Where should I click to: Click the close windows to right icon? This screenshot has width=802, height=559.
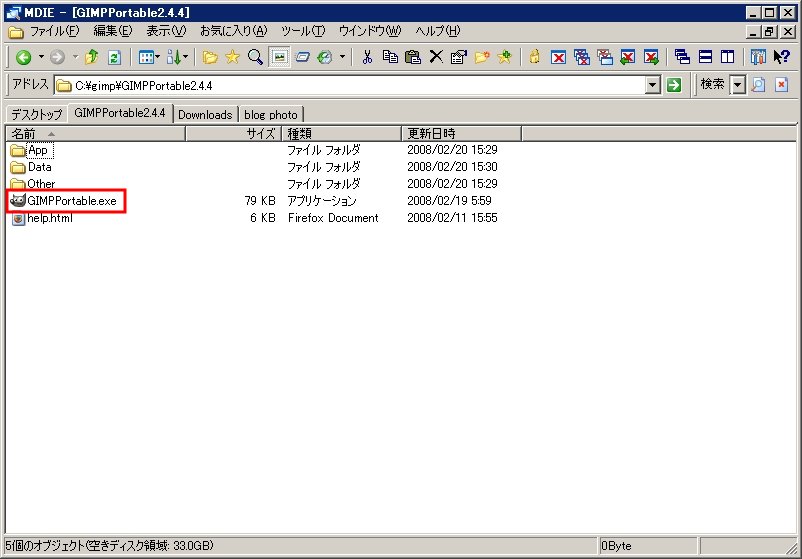[x=651, y=57]
